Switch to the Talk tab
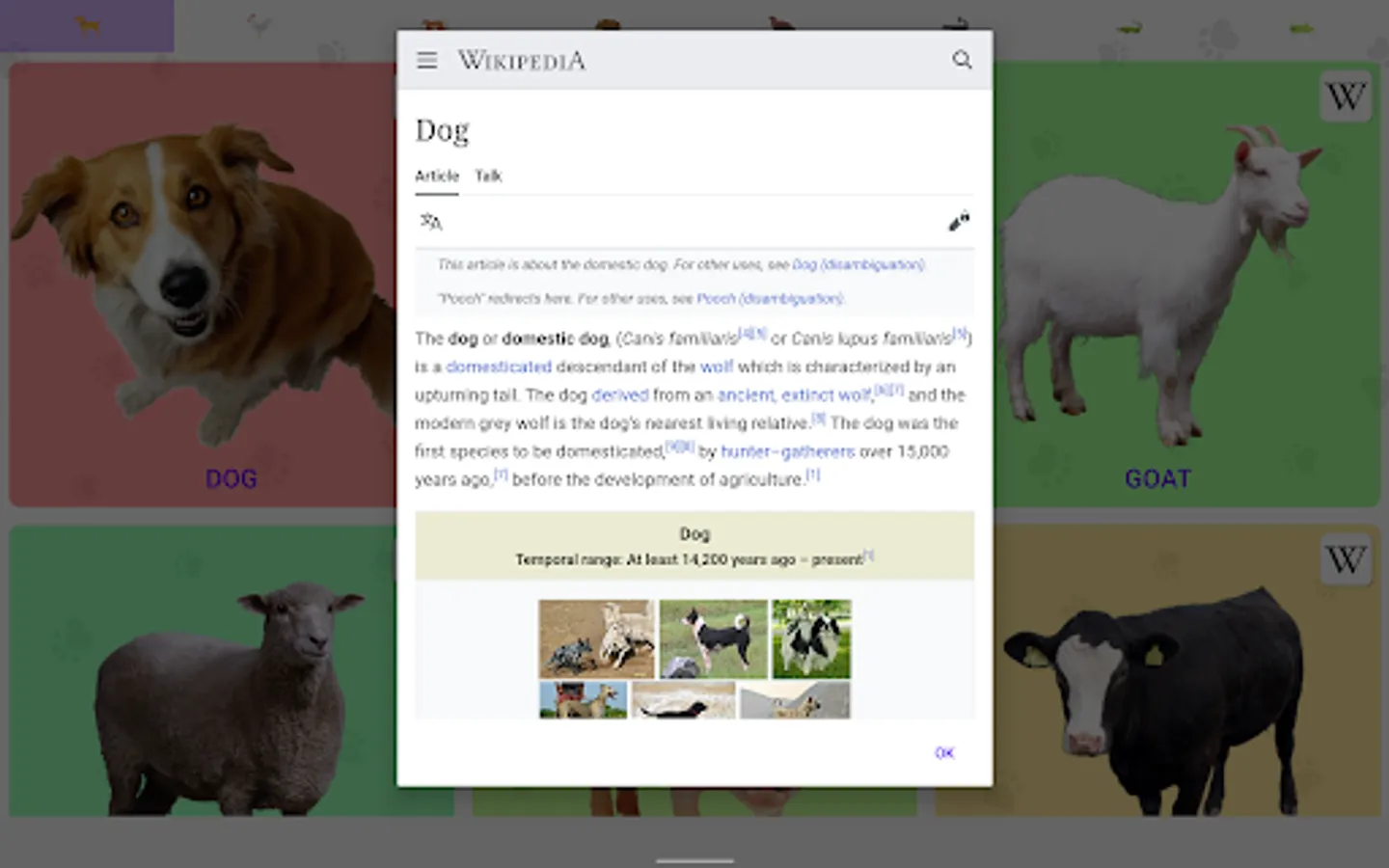 click(488, 176)
